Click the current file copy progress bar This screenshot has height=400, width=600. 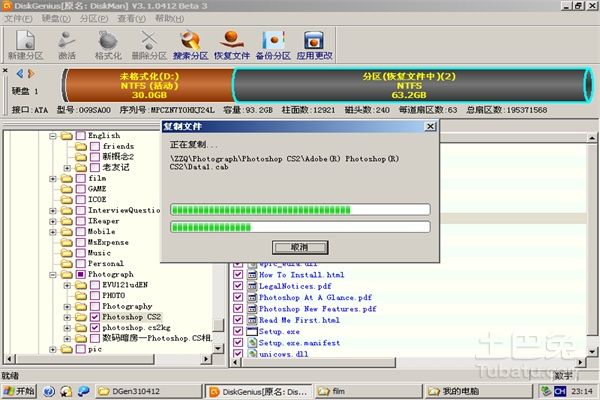point(300,209)
